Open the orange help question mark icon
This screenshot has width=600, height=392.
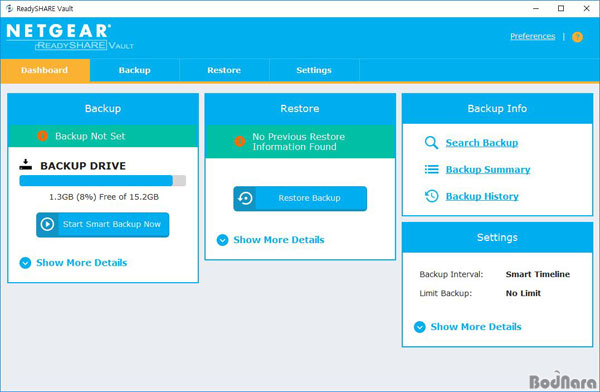[577, 37]
